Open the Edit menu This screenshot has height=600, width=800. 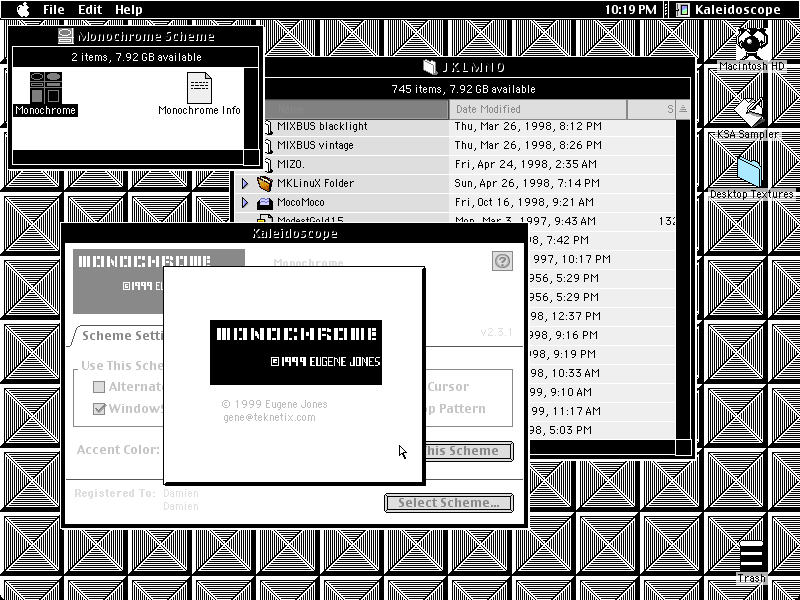(90, 9)
